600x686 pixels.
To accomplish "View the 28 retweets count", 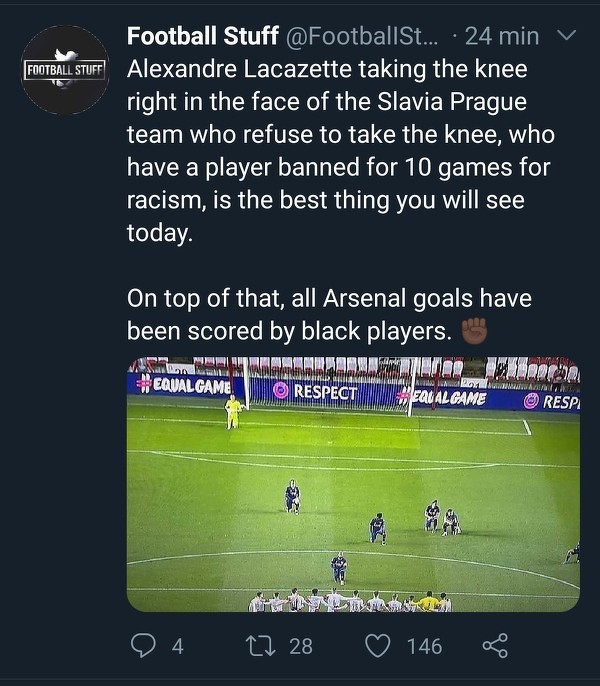I will pos(300,647).
